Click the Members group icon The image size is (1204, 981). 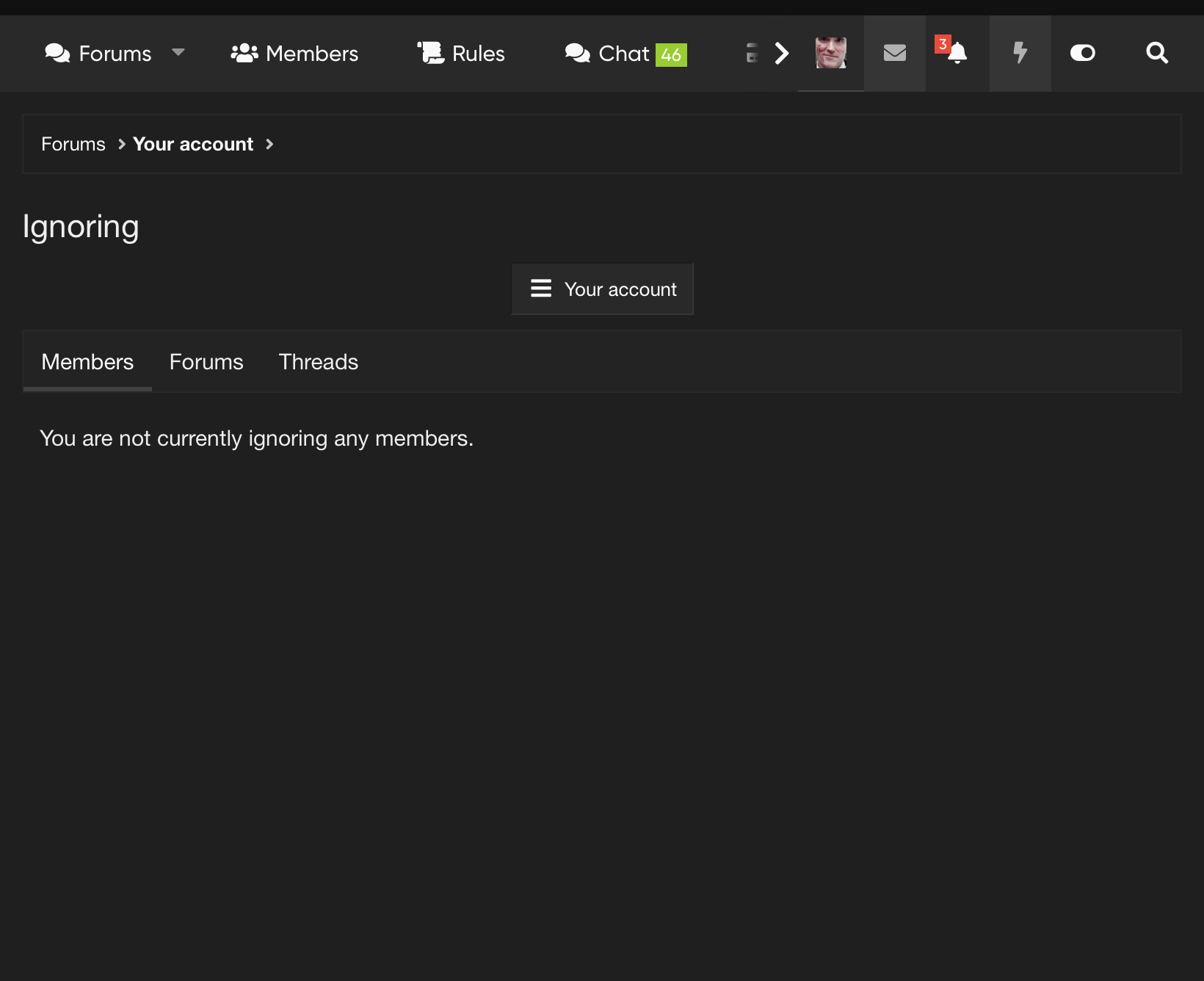244,53
